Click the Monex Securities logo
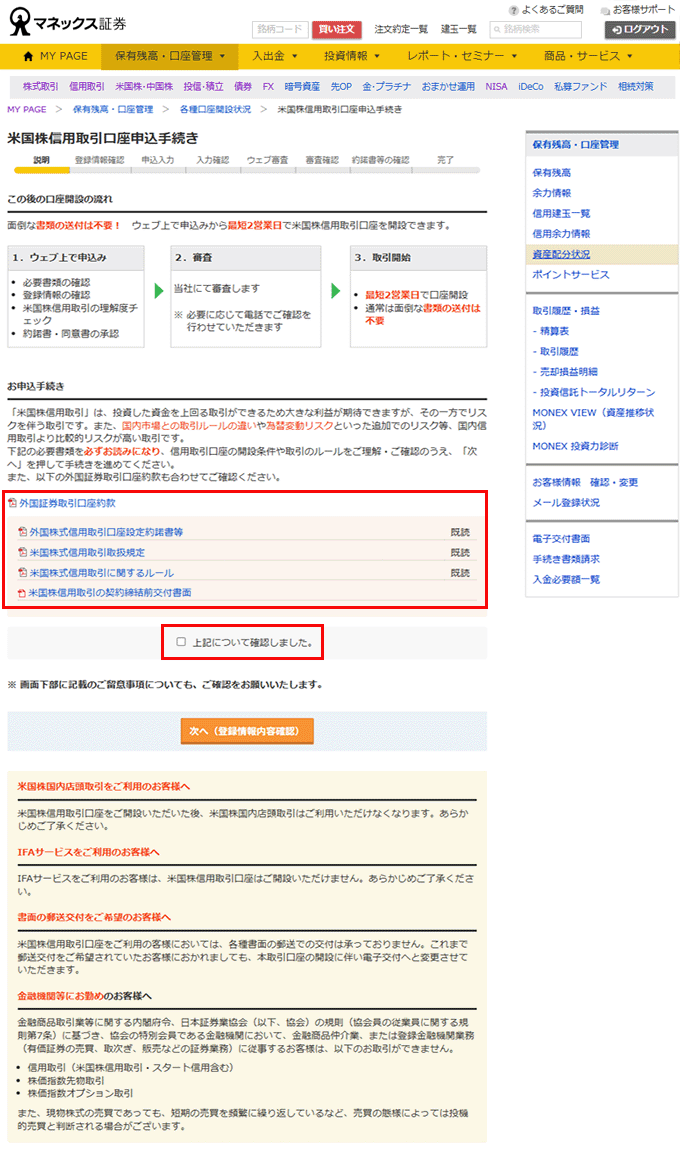The height and width of the screenshot is (1161, 680). click(x=67, y=22)
